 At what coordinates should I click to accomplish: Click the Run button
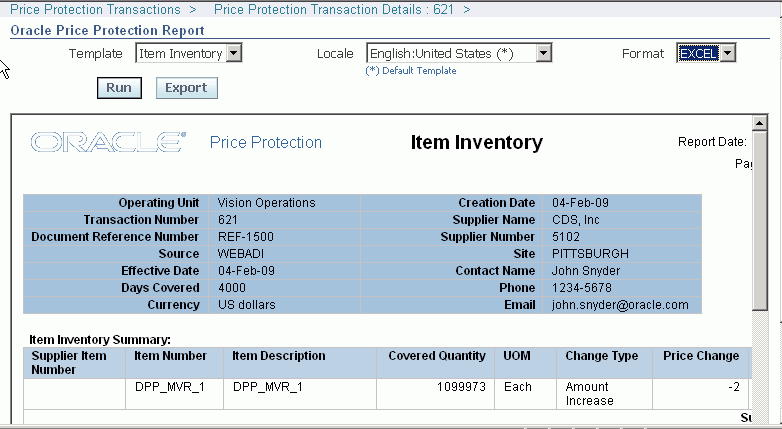(119, 88)
